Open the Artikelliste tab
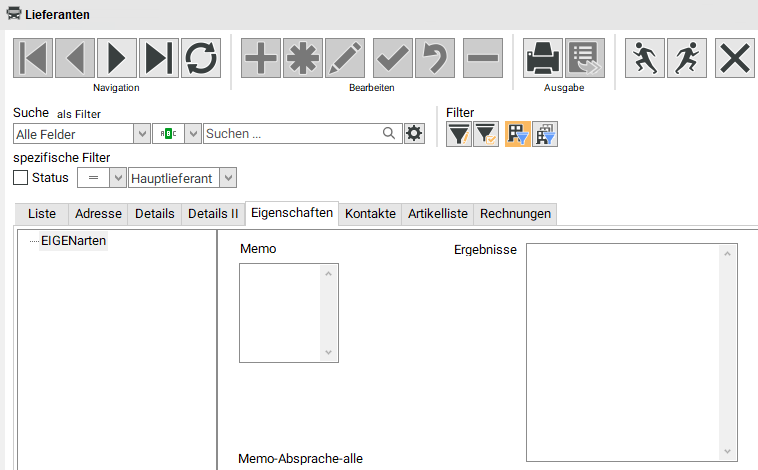 438,214
